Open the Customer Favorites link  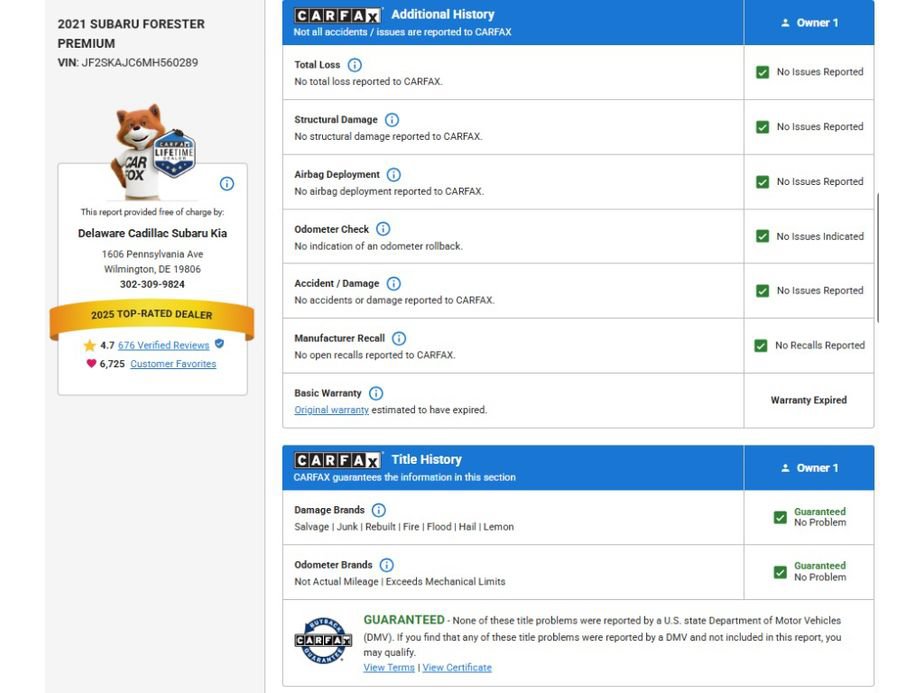(x=173, y=364)
